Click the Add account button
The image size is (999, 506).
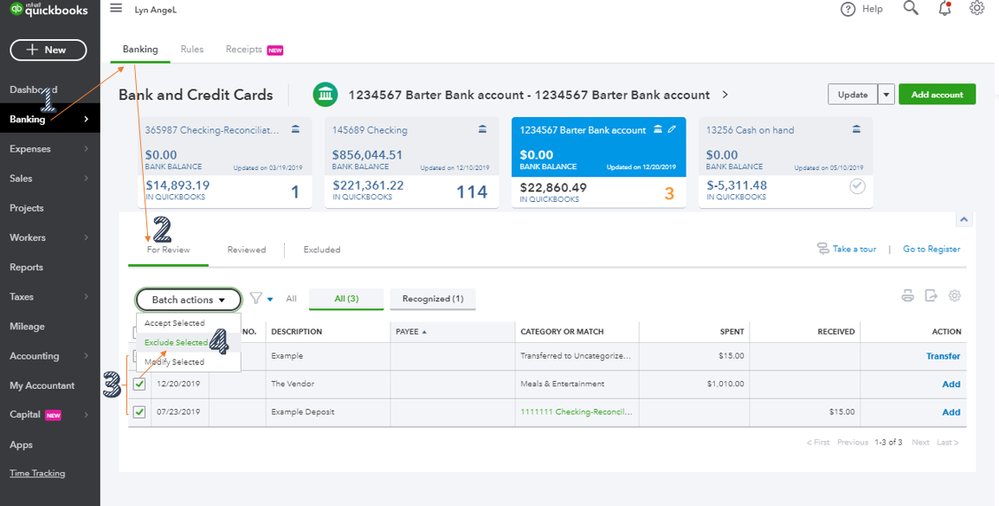(937, 94)
